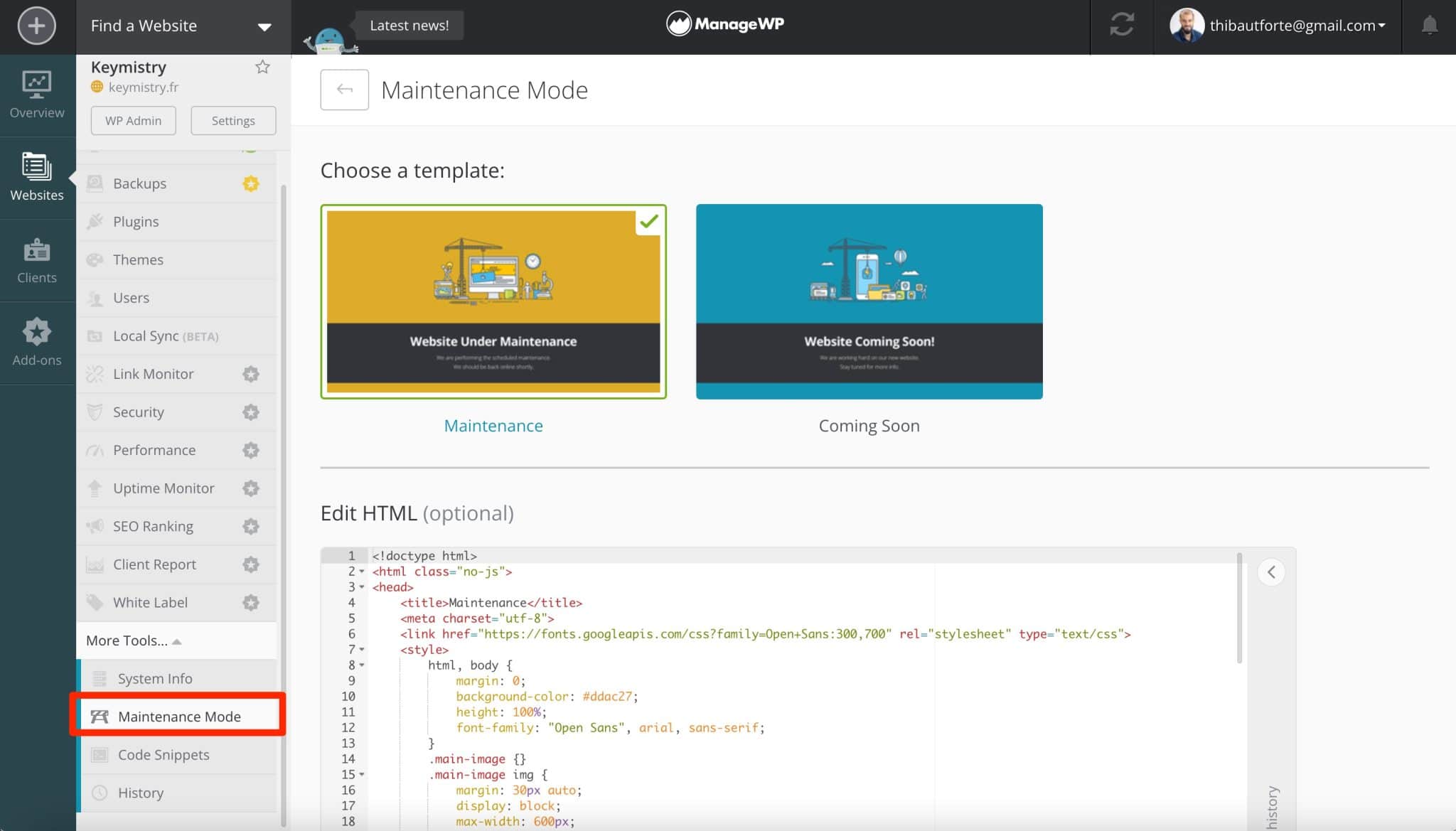Click the add website plus icon

point(36,26)
